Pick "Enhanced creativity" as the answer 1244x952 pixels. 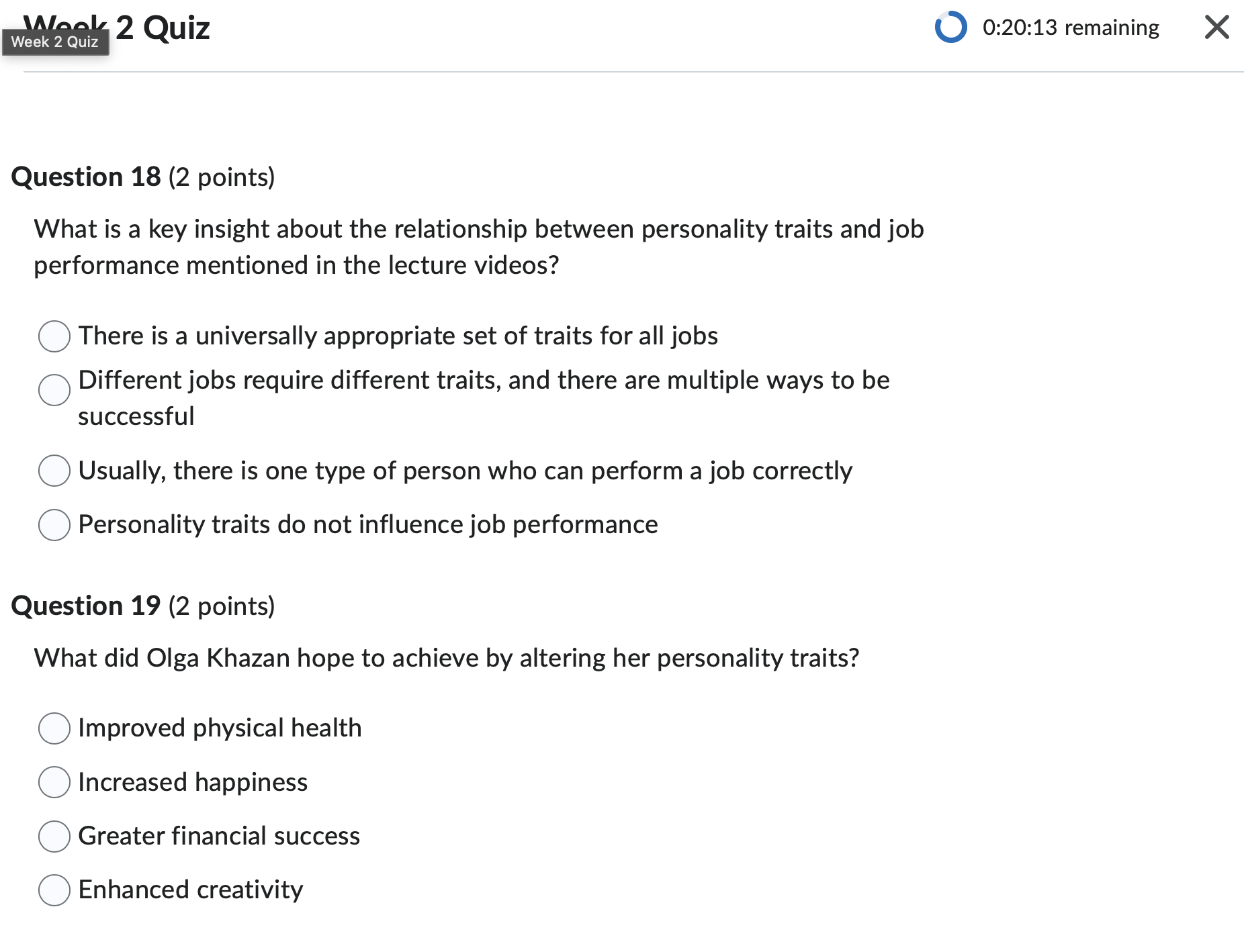tap(54, 890)
